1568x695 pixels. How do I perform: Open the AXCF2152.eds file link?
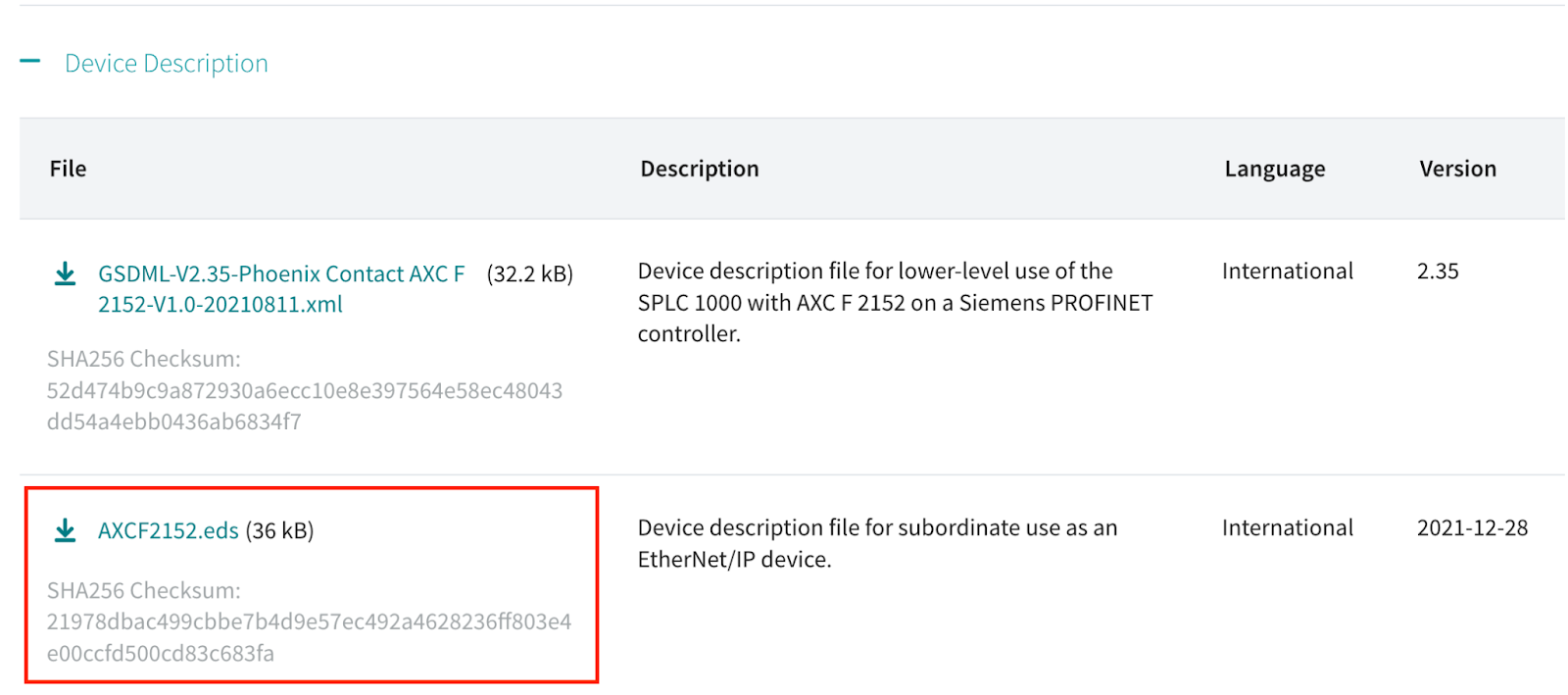coord(169,530)
